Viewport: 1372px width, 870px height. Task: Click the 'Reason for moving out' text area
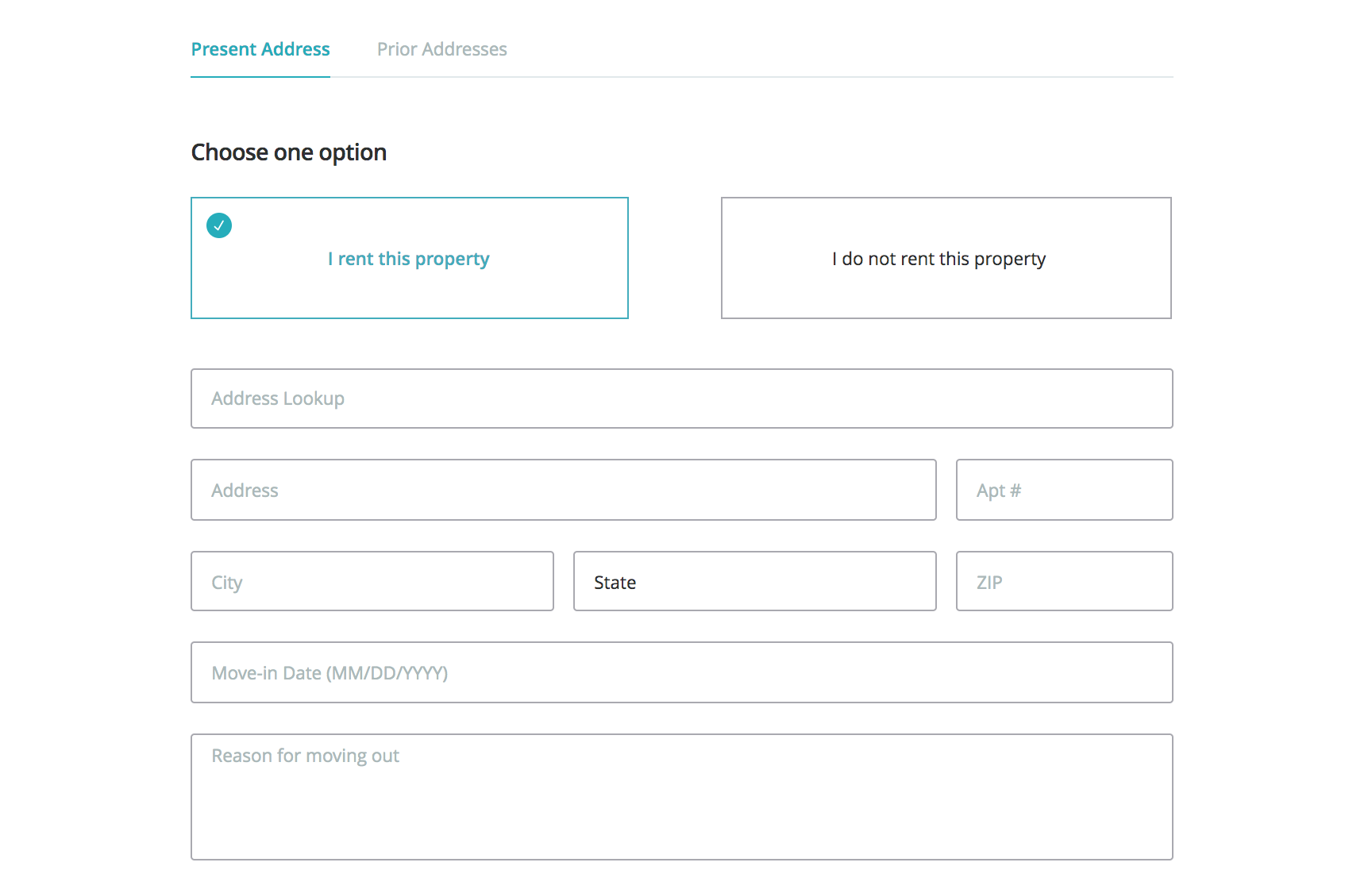click(681, 797)
